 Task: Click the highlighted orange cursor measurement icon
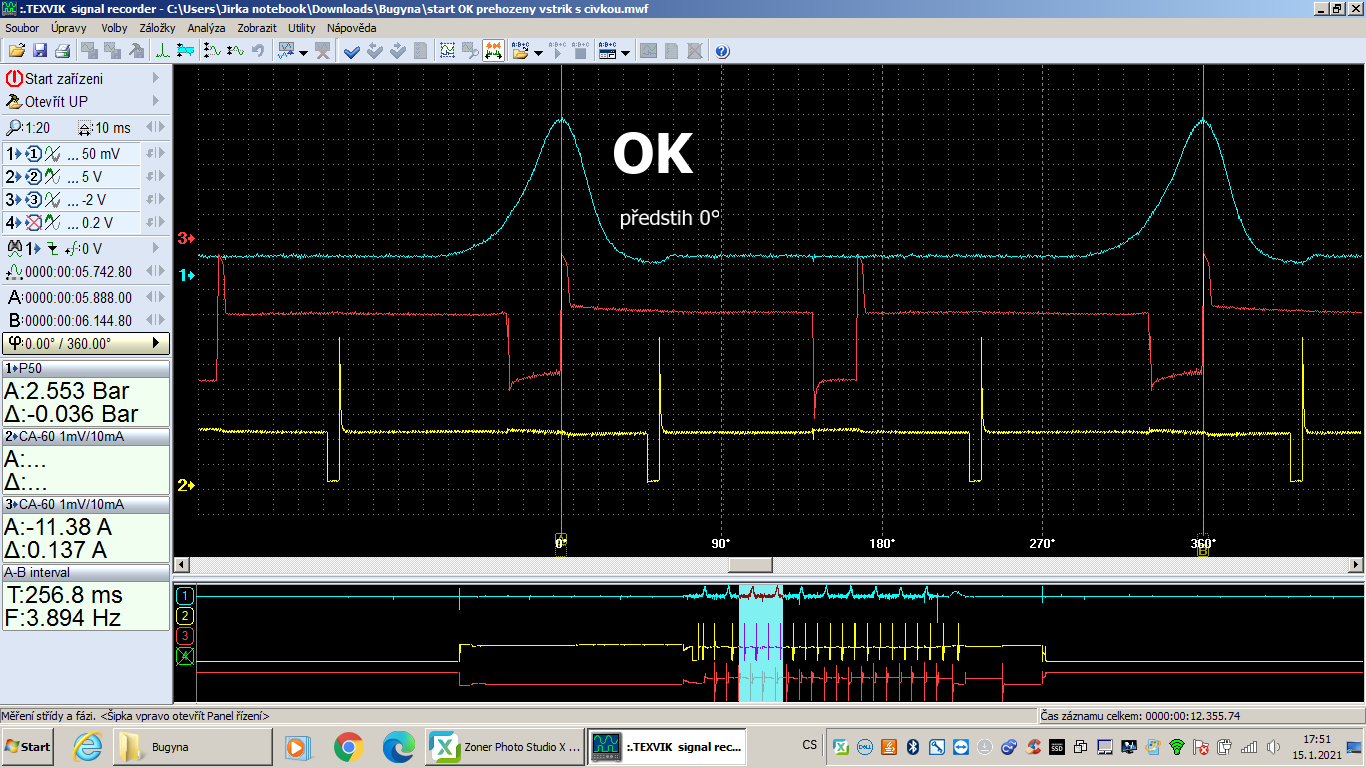coord(493,51)
